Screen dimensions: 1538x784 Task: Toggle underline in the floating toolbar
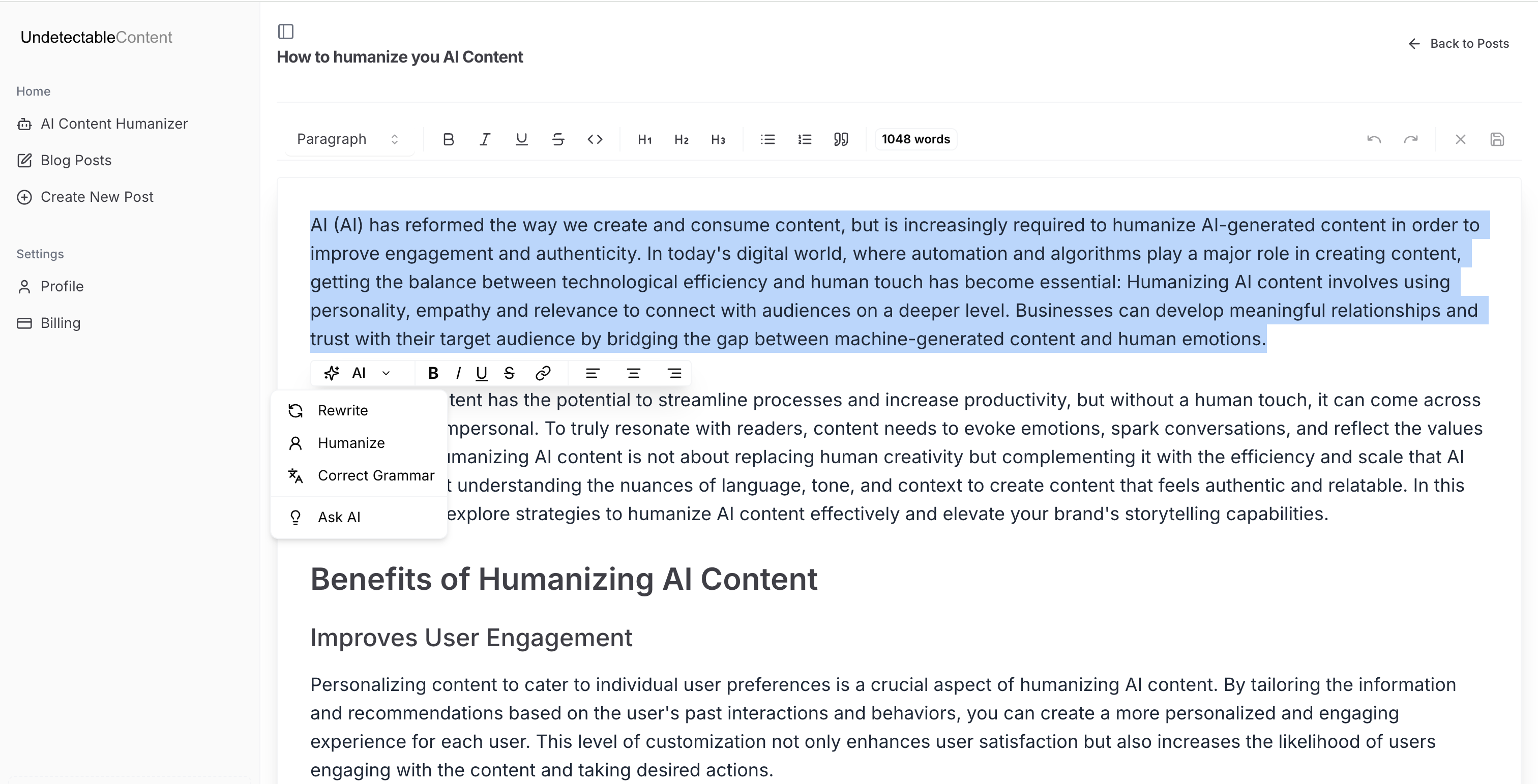pos(481,373)
